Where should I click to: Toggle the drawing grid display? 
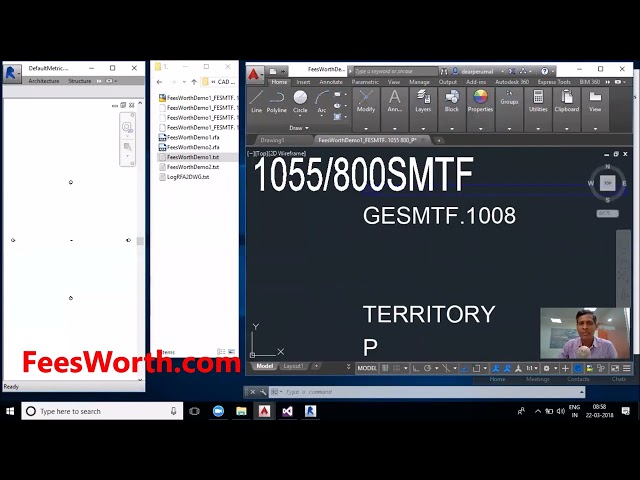tap(385, 368)
